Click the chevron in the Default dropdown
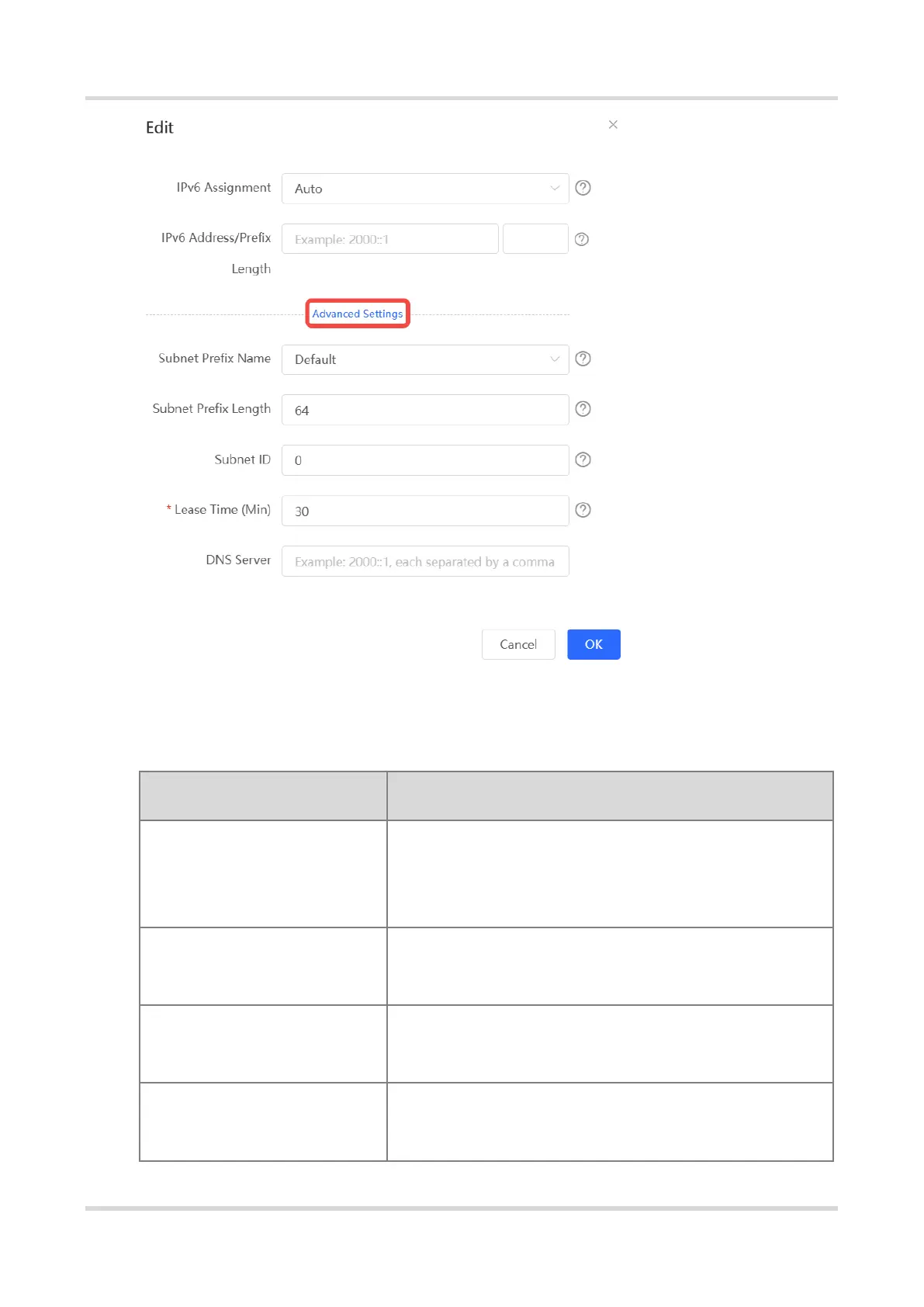Image resolution: width=924 pixels, height=1307 pixels. click(x=555, y=359)
